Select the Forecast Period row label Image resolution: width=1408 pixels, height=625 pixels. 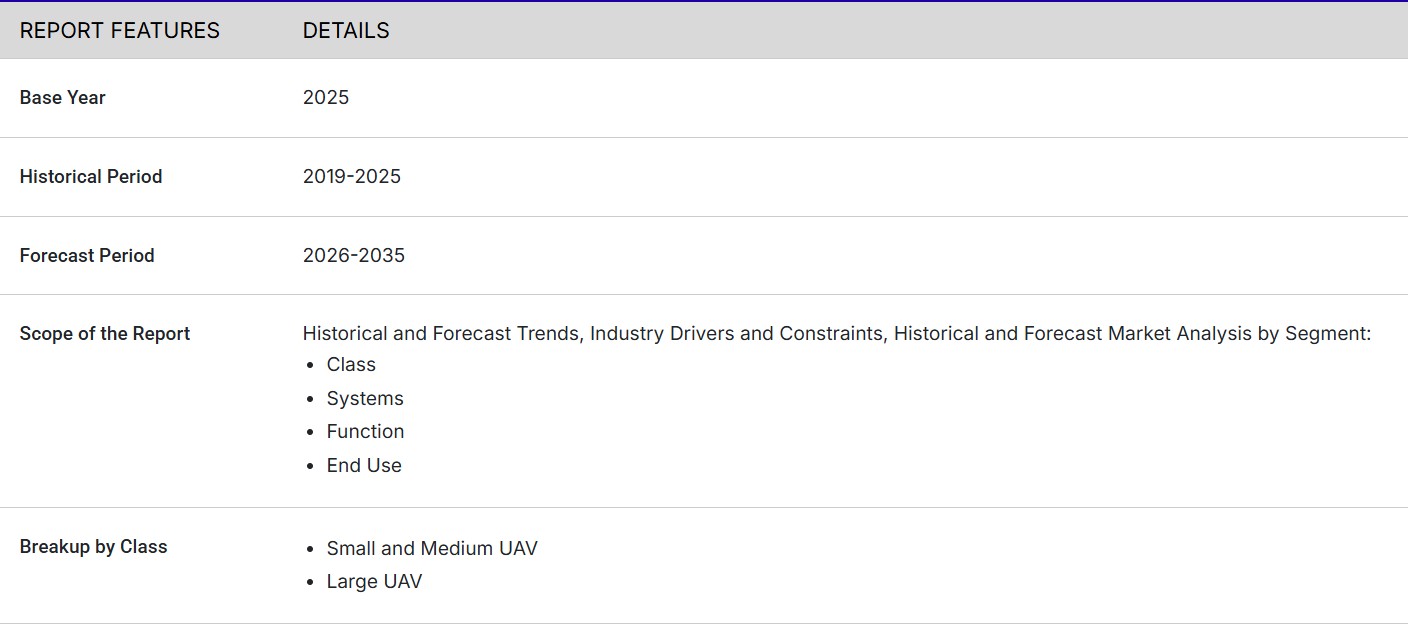tap(87, 256)
